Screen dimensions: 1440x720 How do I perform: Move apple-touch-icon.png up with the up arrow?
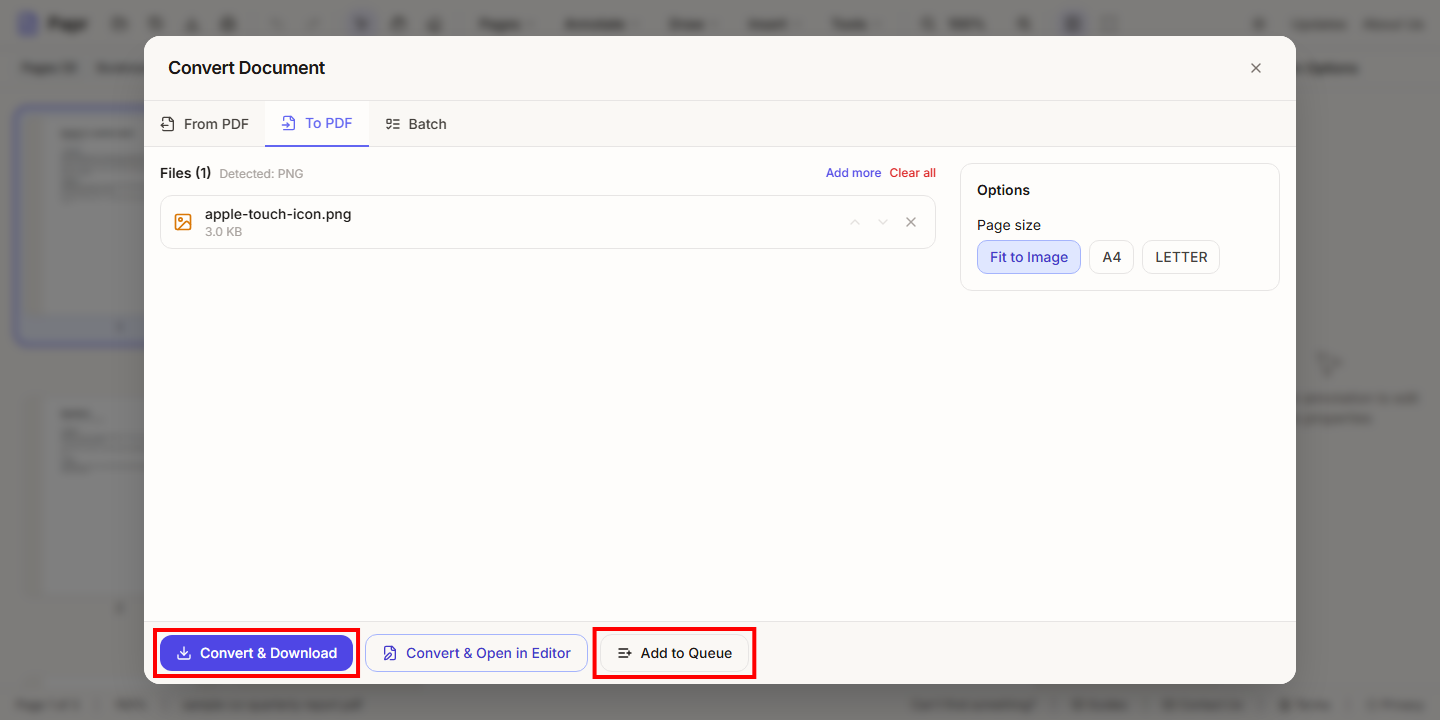855,222
